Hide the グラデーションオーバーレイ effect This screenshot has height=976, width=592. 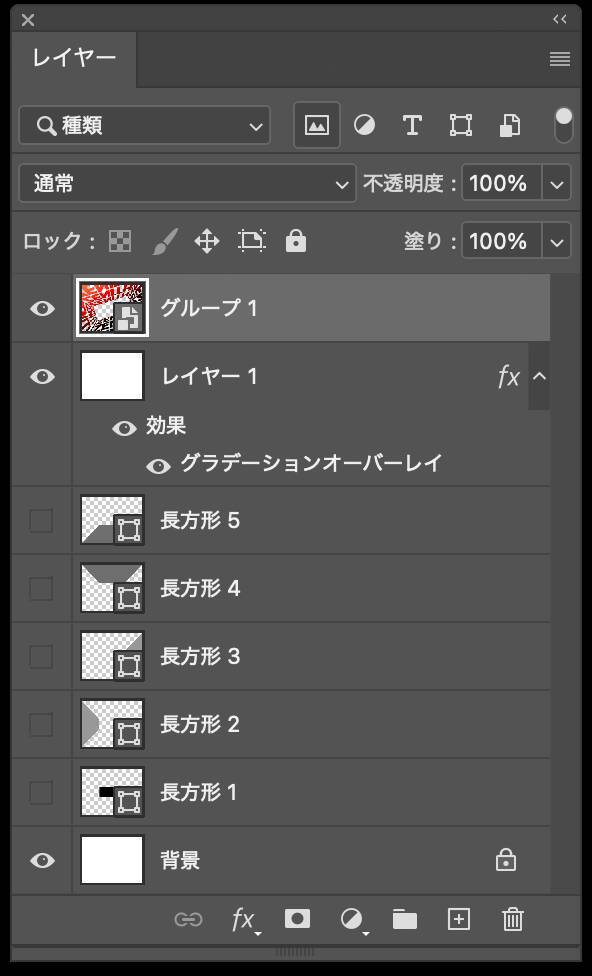point(158,466)
